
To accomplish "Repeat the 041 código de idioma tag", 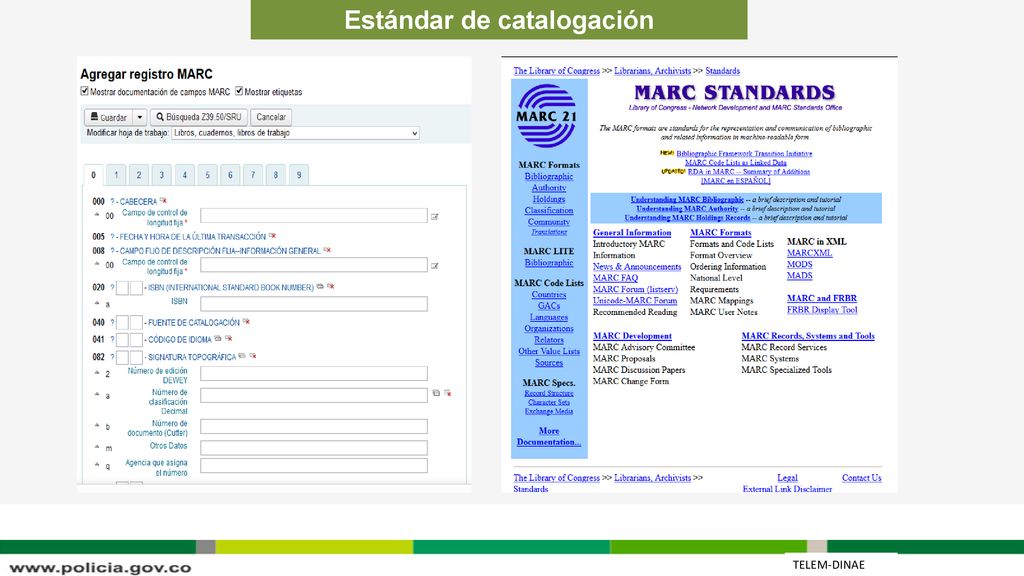I will click(218, 338).
